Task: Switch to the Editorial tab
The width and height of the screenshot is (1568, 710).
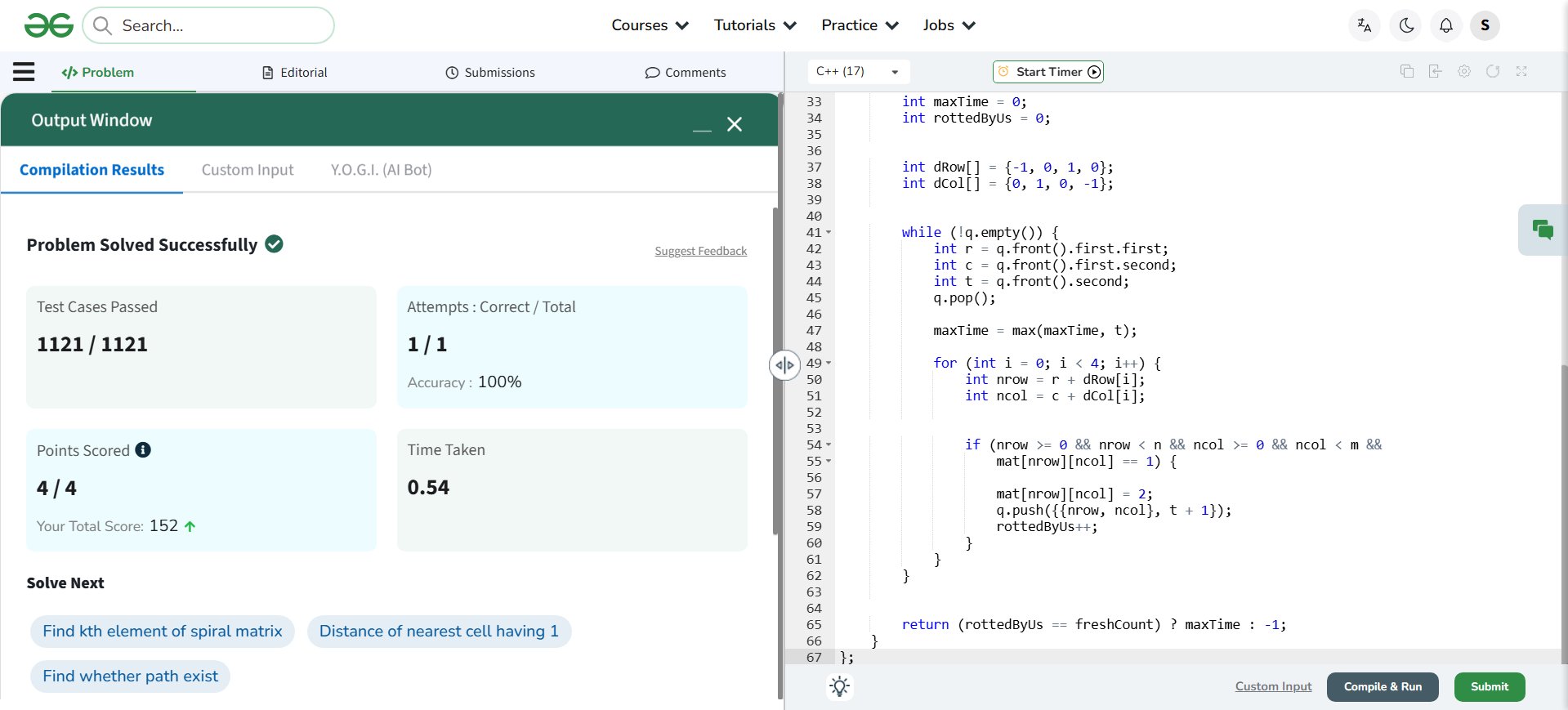Action: [294, 73]
